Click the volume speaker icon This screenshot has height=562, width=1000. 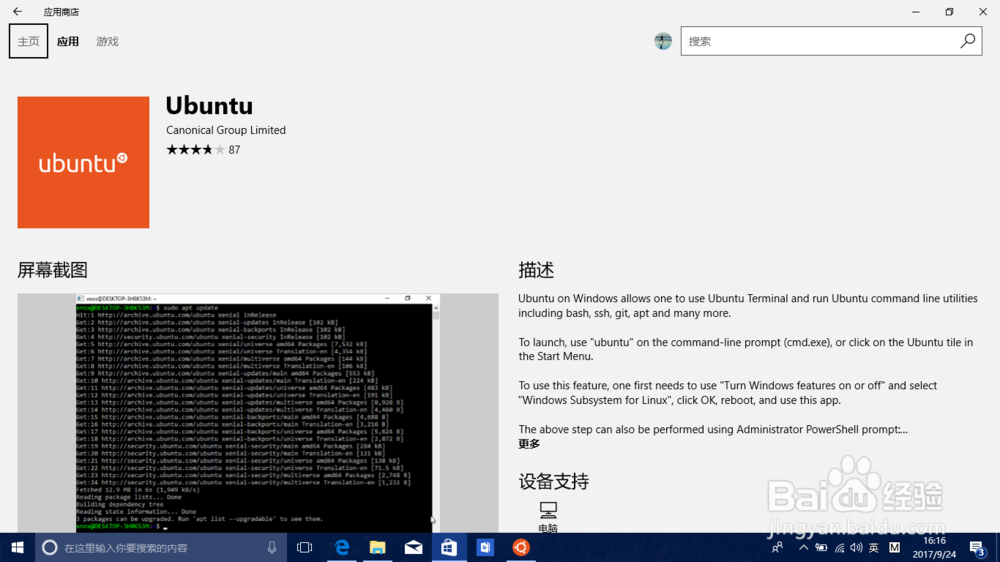pos(857,547)
